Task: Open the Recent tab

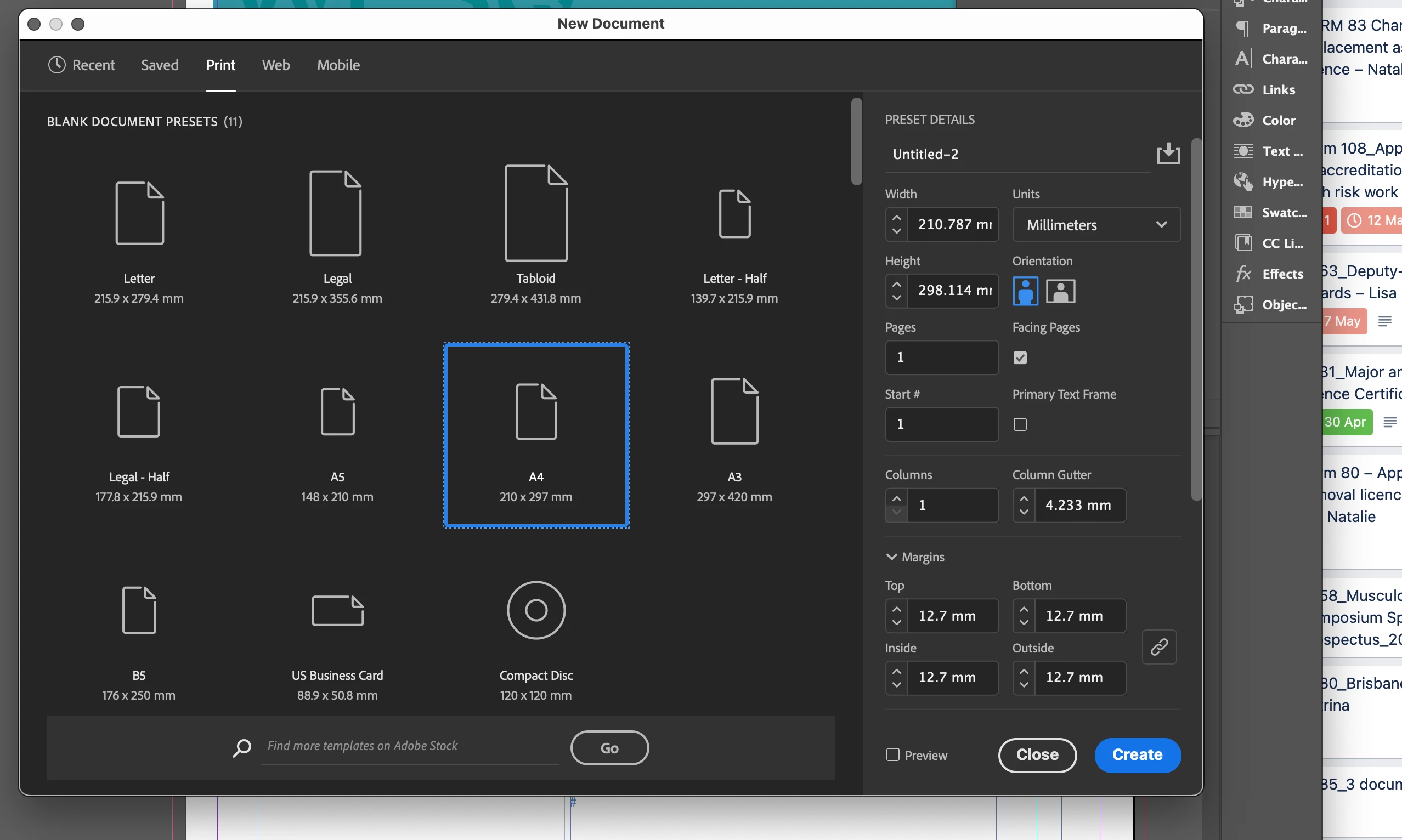Action: coord(82,65)
